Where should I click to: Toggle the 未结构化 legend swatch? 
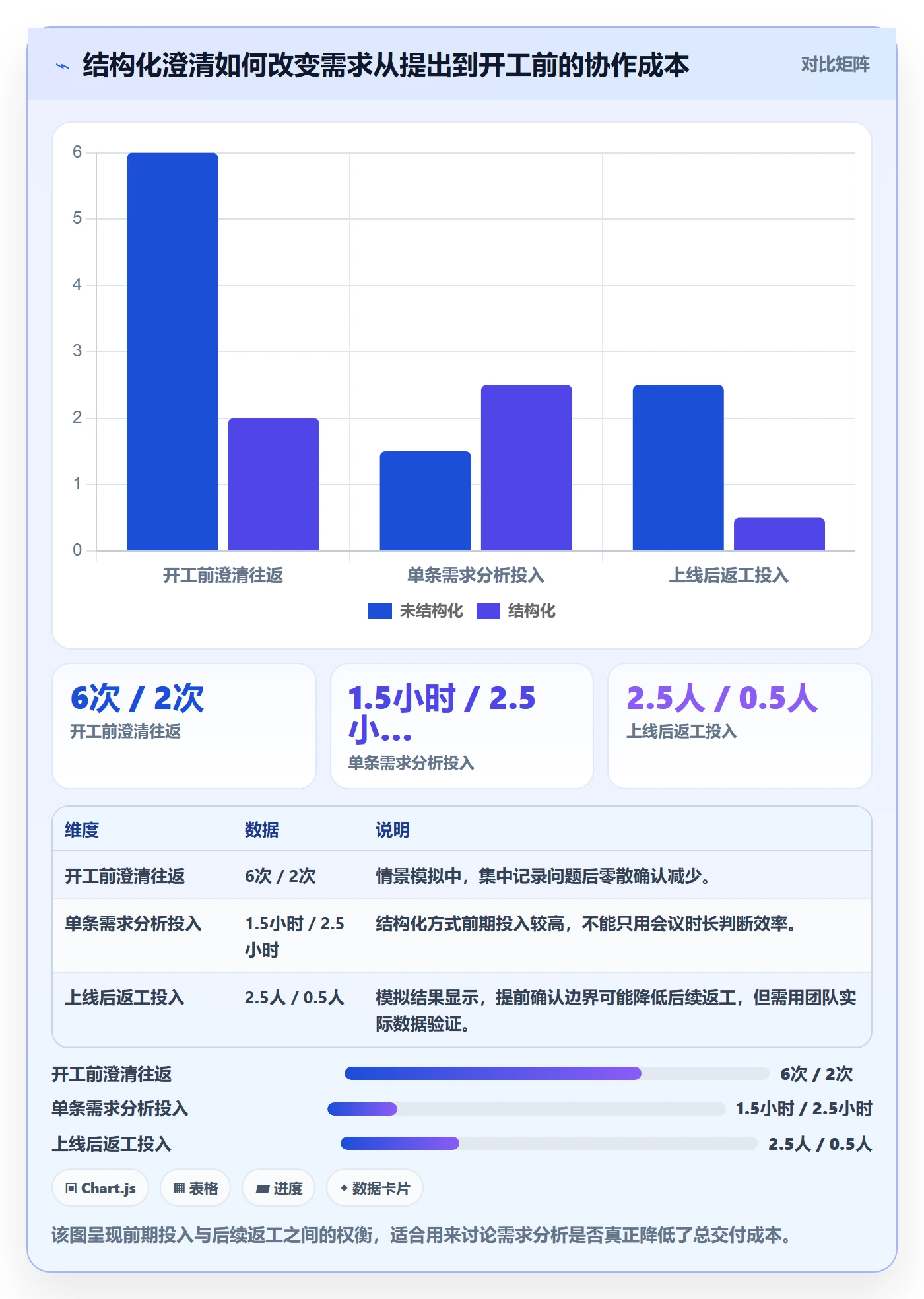coord(379,611)
